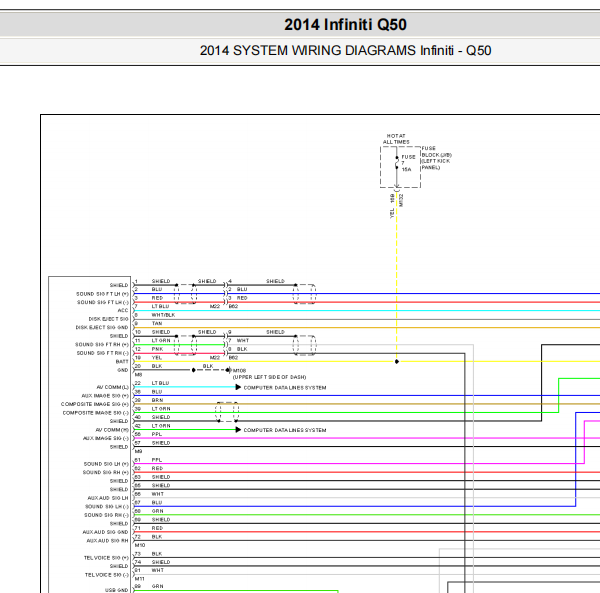The image size is (600, 593).
Task: Click the 'DISK EJECT SIG GND' label
Action: [102, 327]
